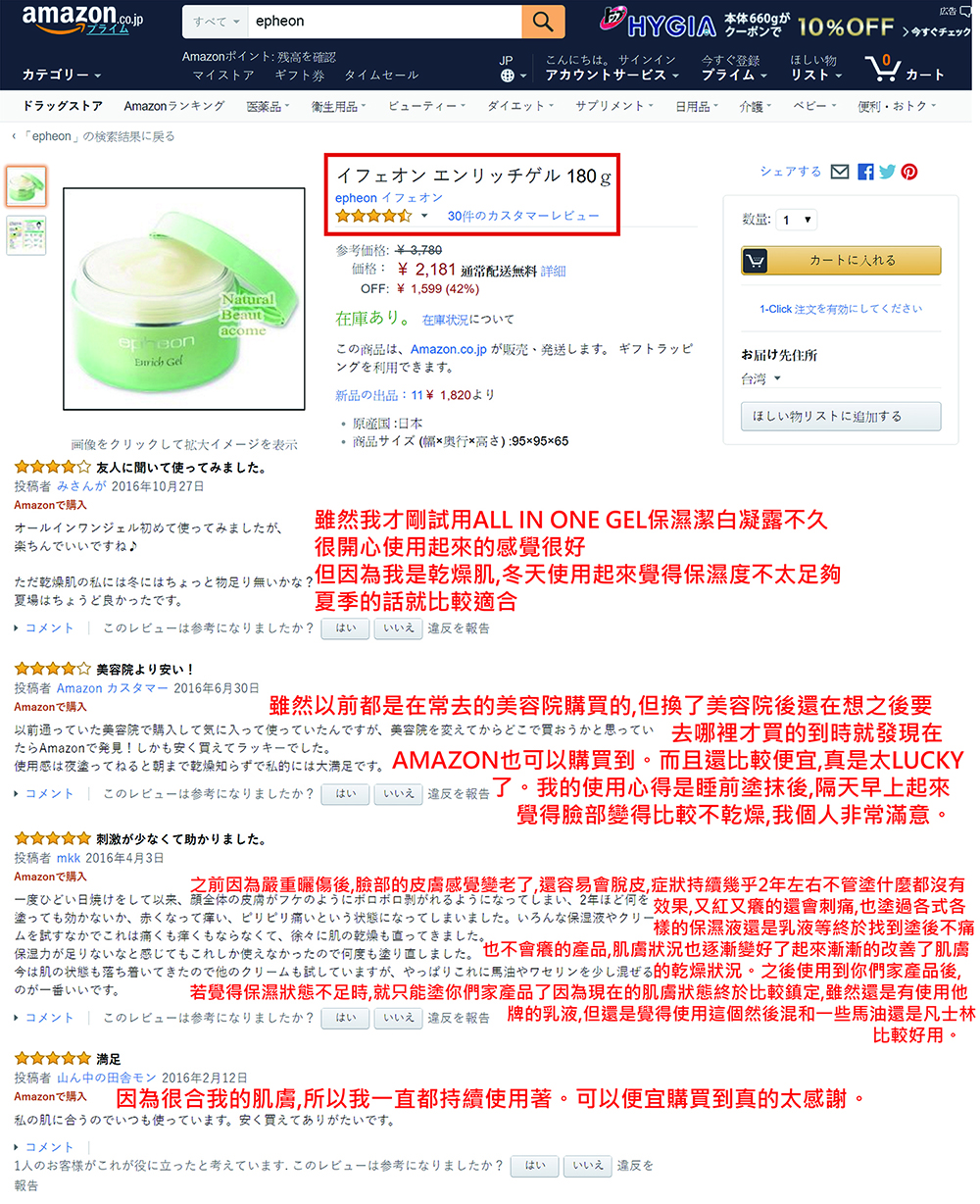Share product on Pinterest icon

click(x=909, y=172)
